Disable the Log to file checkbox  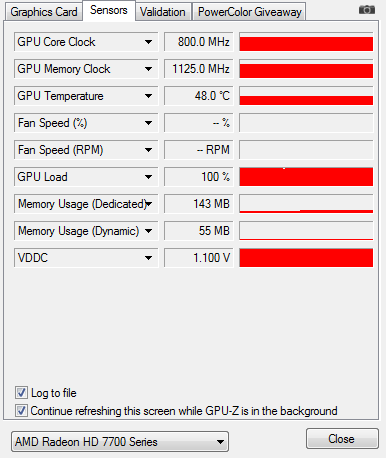pyautogui.click(x=21, y=393)
